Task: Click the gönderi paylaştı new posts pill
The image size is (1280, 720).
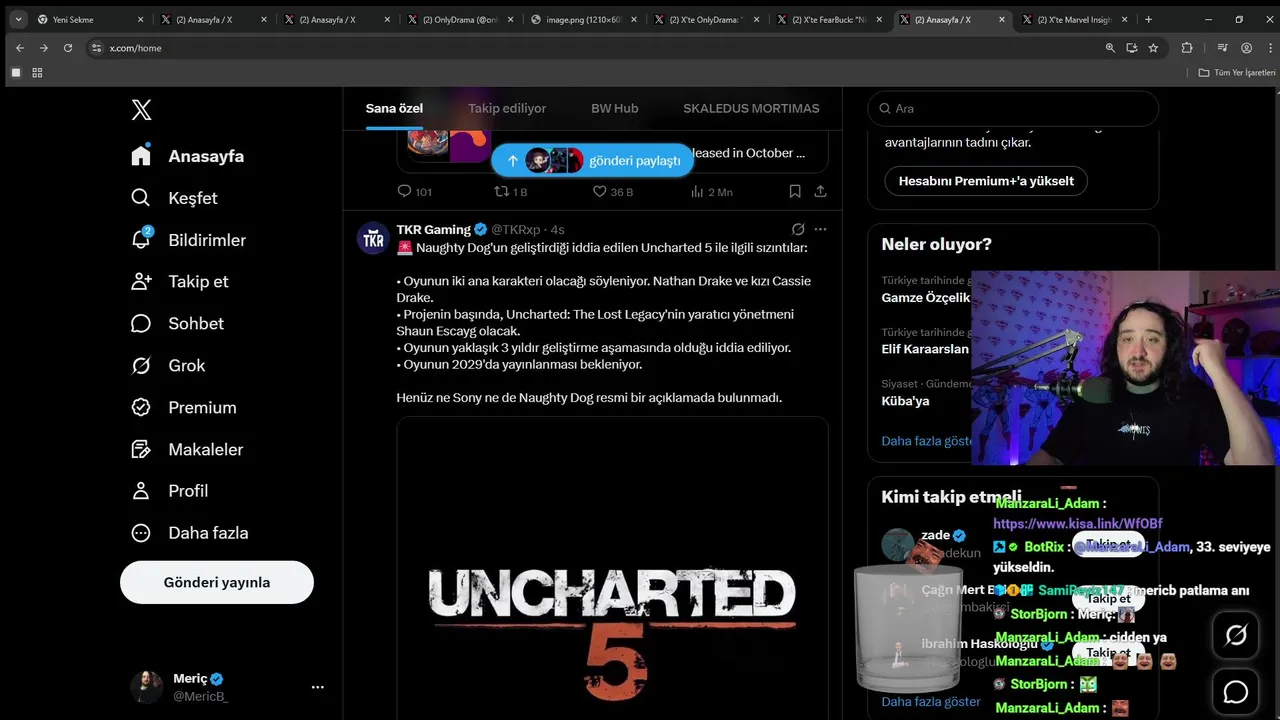Action: pos(593,160)
